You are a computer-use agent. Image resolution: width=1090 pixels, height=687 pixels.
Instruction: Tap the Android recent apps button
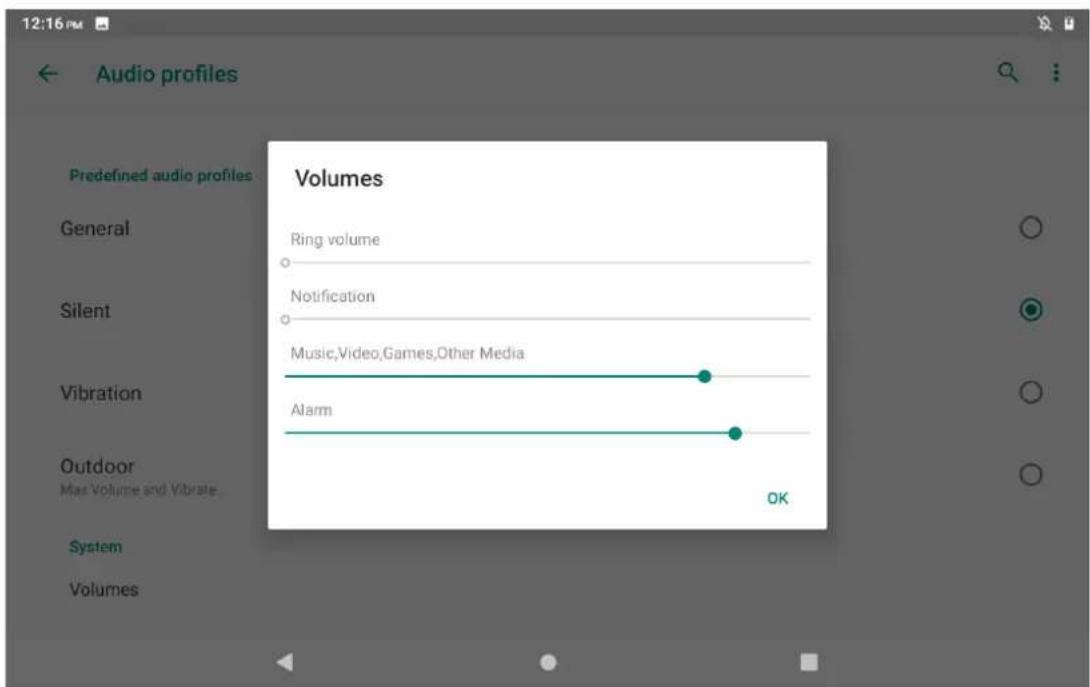coord(808,661)
